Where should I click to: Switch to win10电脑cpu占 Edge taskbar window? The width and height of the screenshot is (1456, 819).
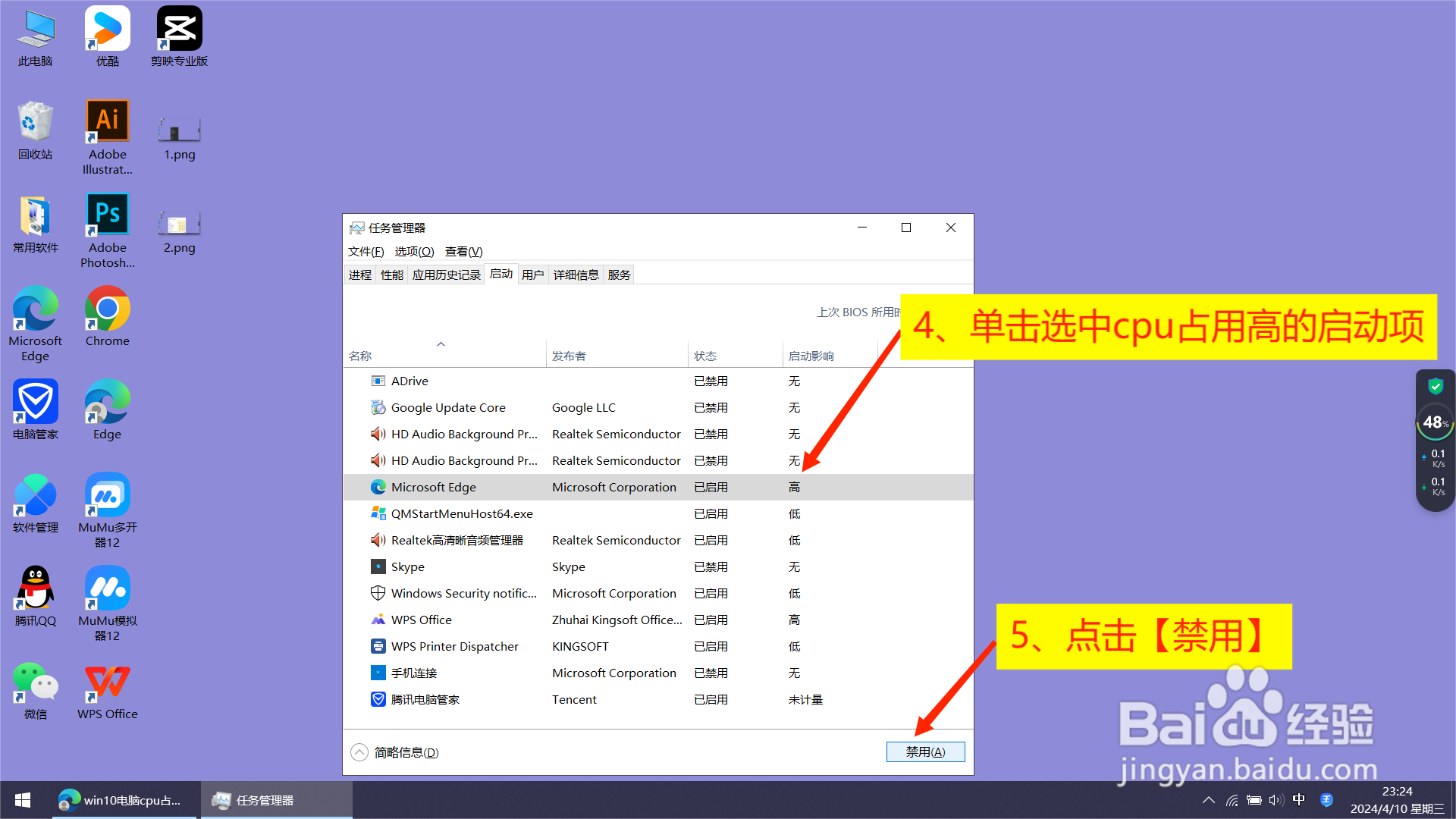click(x=125, y=800)
